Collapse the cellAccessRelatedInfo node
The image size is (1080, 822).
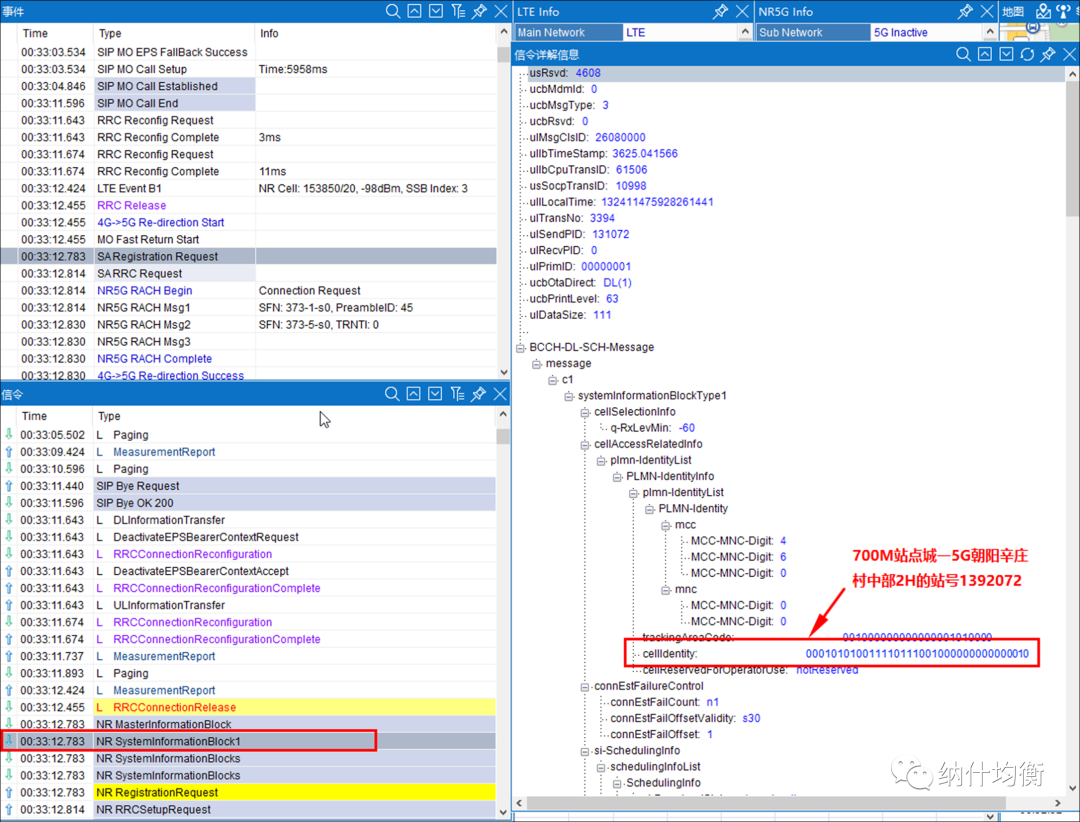pyautogui.click(x=585, y=444)
